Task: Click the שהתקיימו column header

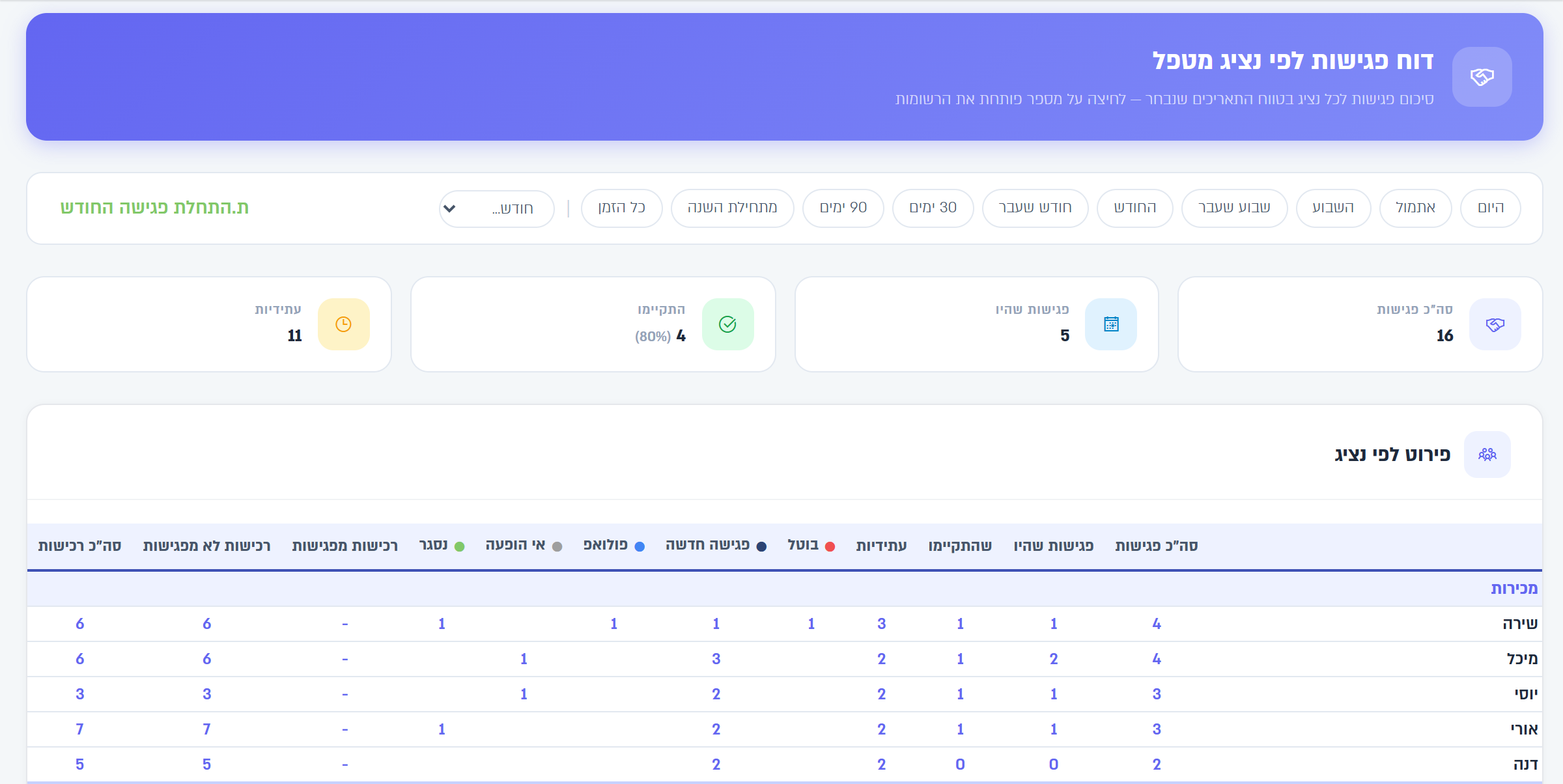Action: coord(959,546)
